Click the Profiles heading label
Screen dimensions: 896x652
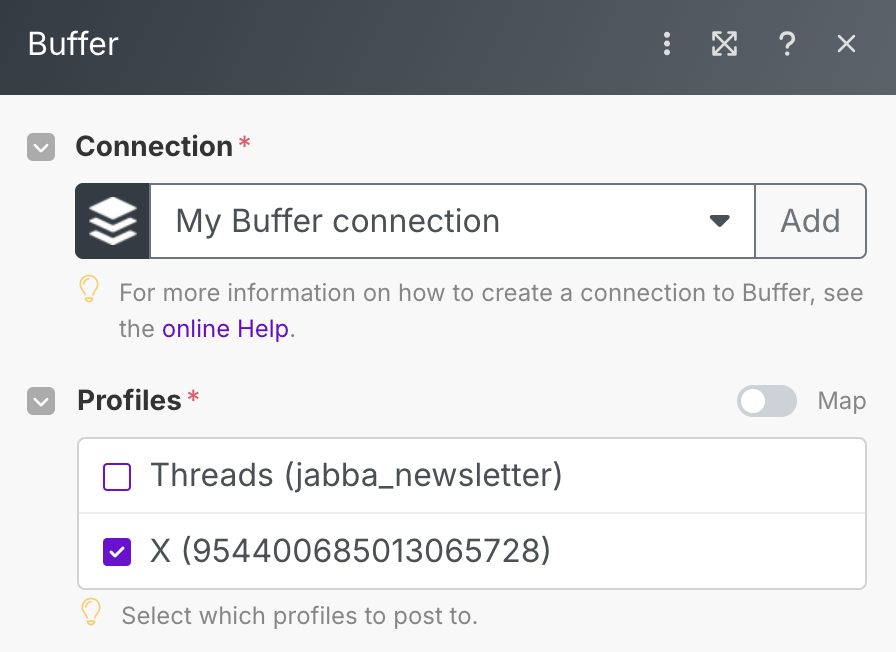[129, 401]
